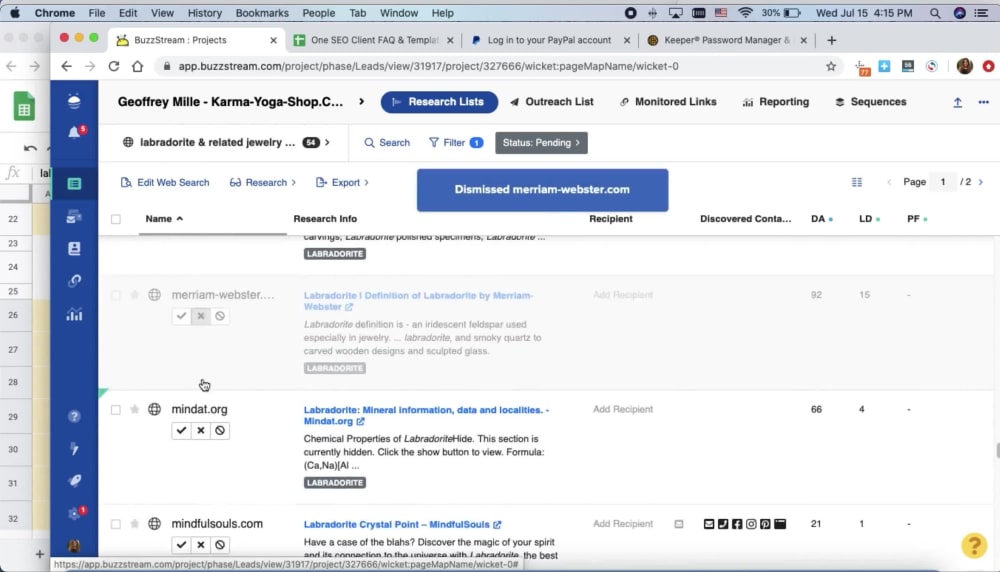Screen dimensions: 1000x572
Task: Blacklist mindfulsouls.com with the block icon
Action: [220, 545]
